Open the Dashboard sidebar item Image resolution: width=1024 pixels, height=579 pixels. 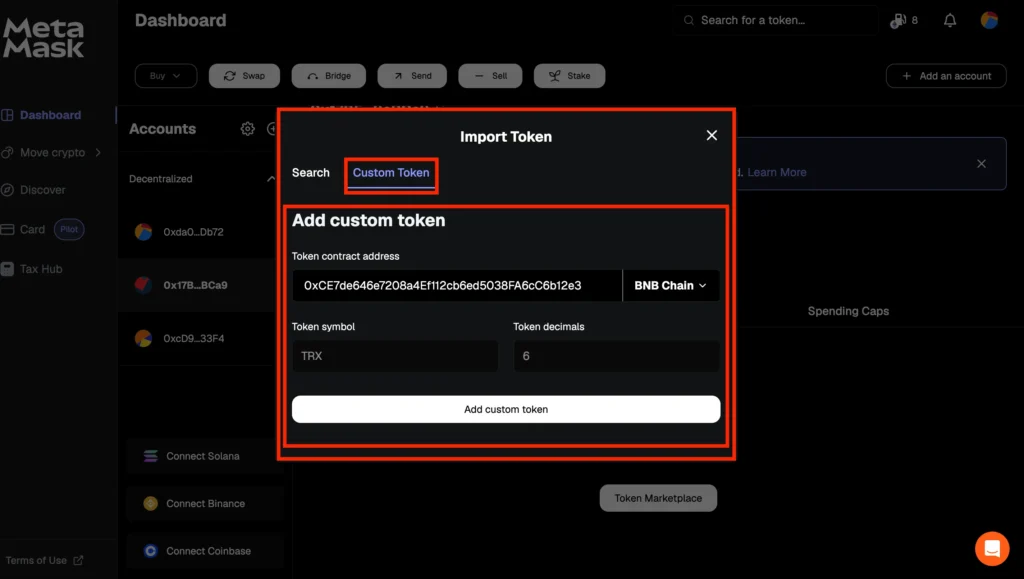(x=50, y=115)
